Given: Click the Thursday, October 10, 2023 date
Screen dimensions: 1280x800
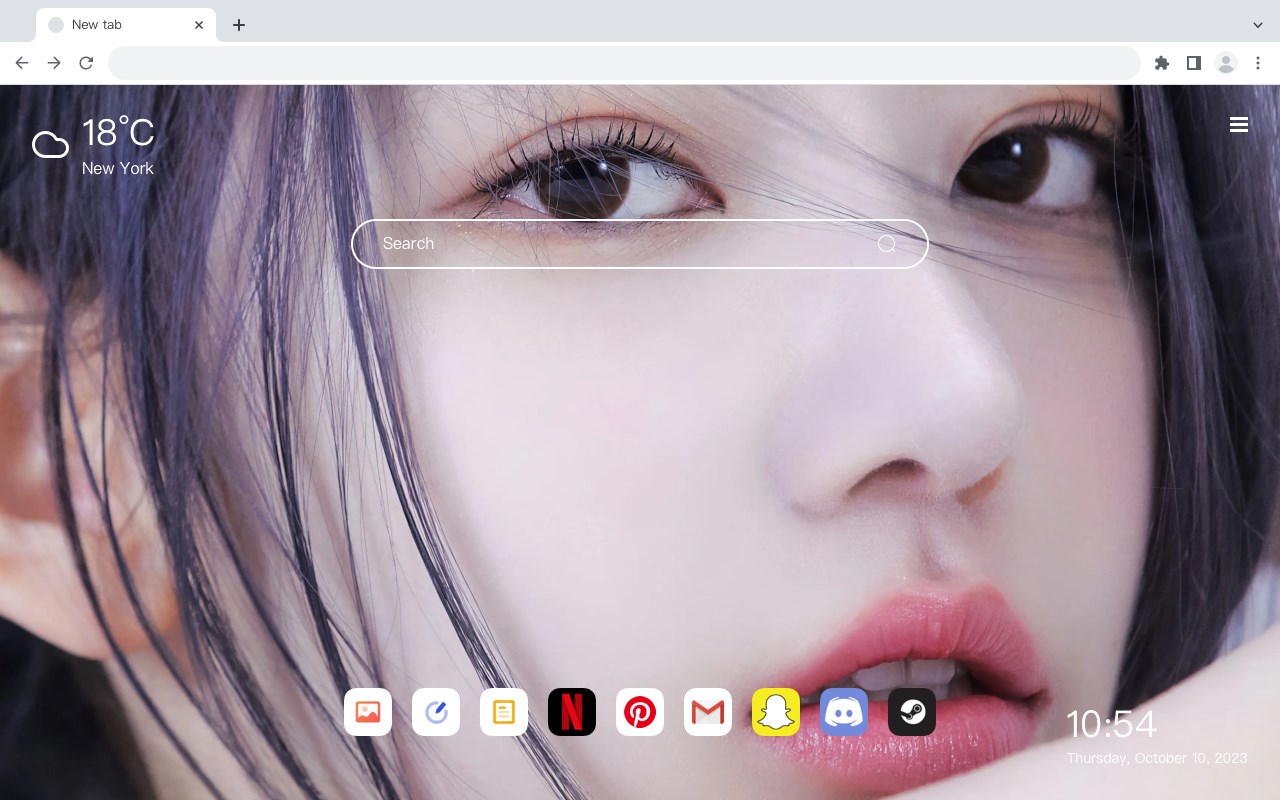Looking at the screenshot, I should tap(1157, 759).
